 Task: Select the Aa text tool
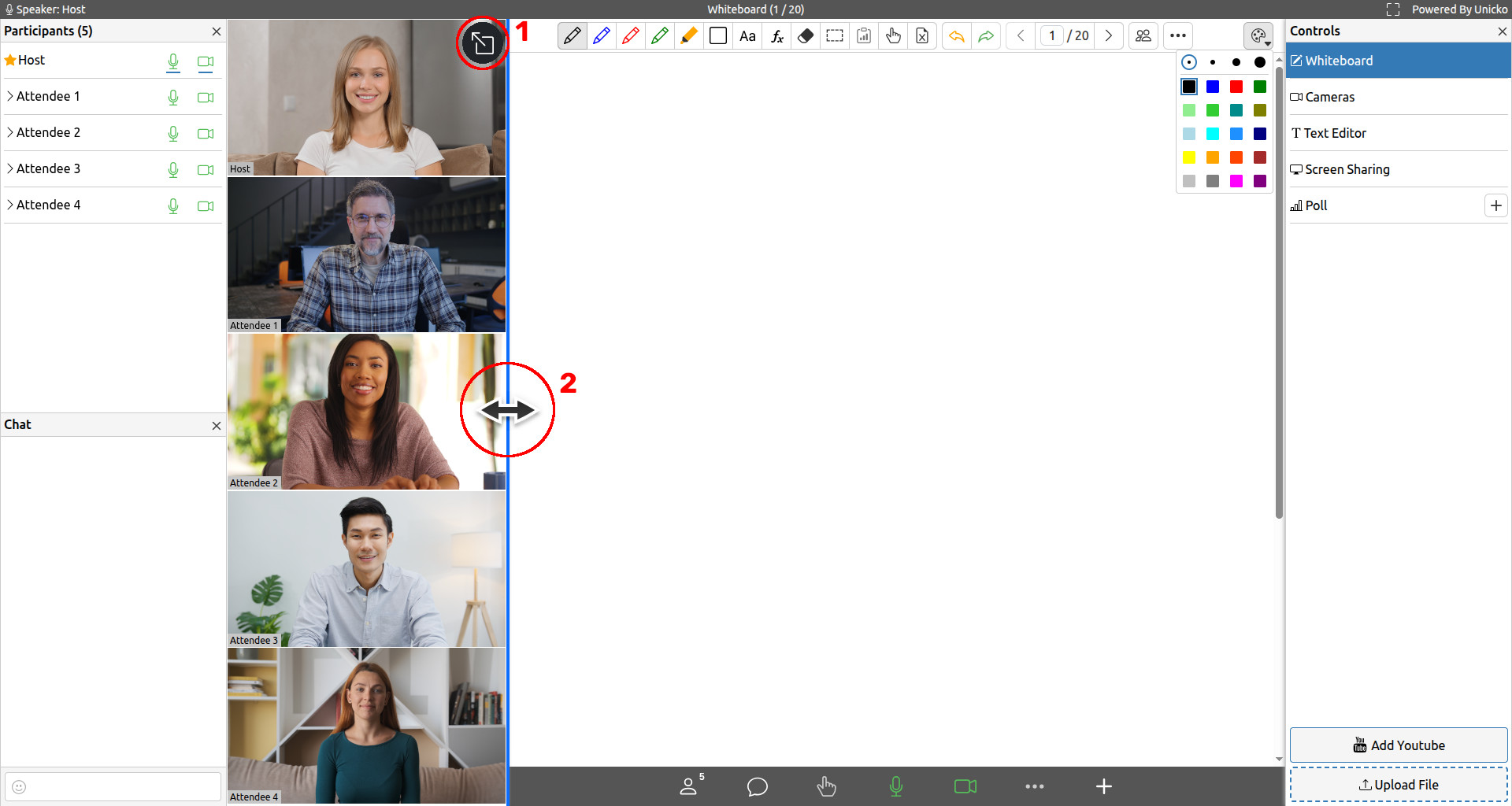click(x=747, y=35)
